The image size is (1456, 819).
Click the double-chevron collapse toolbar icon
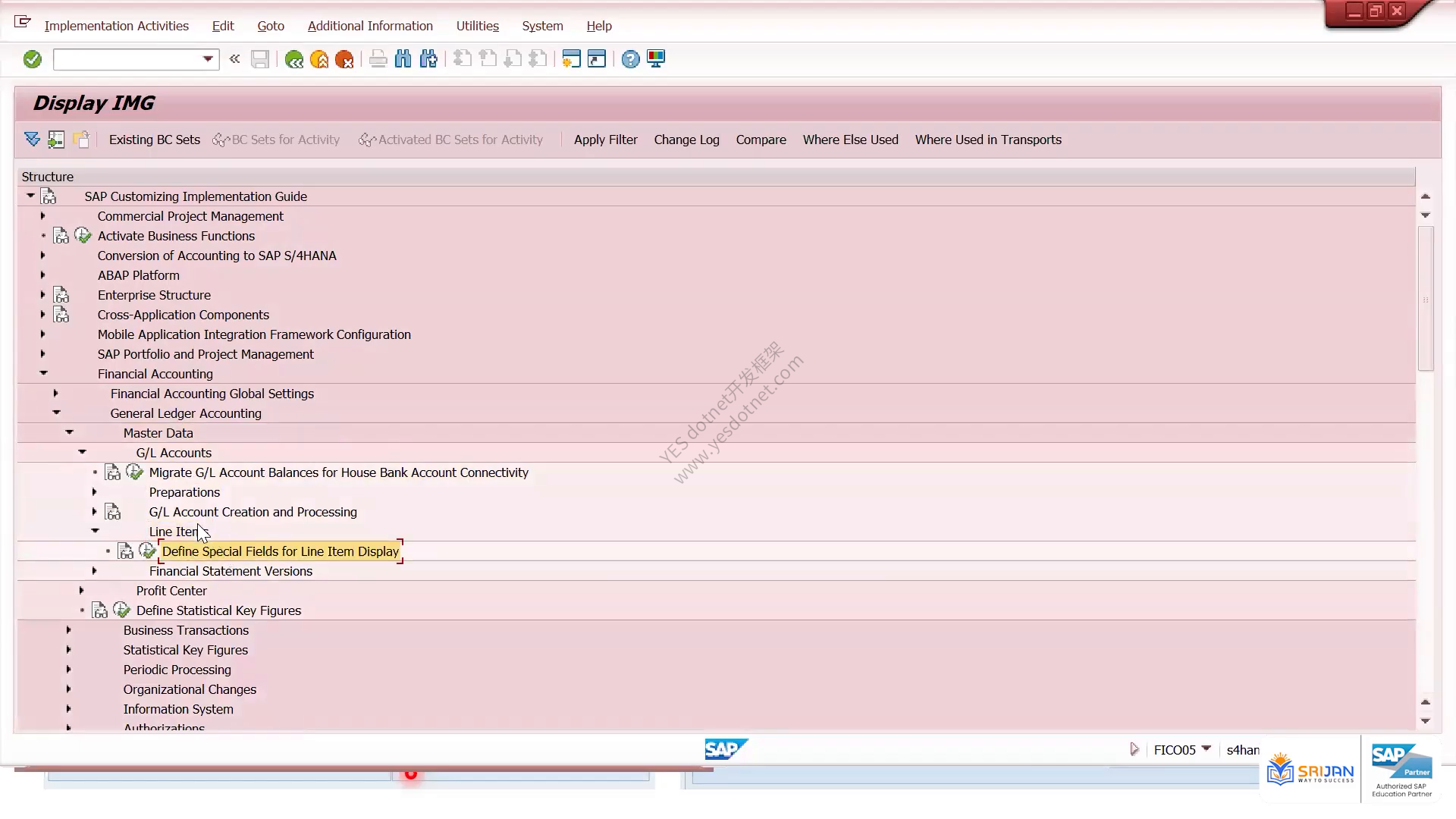point(234,58)
